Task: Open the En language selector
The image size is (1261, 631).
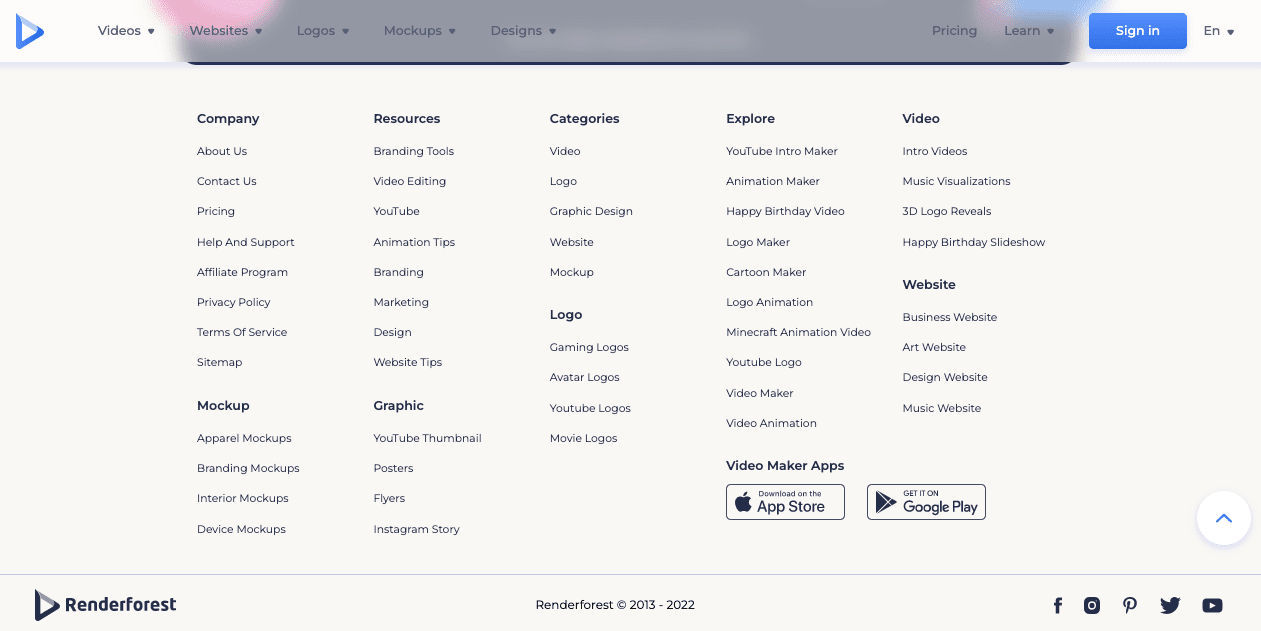Action: [x=1218, y=31]
